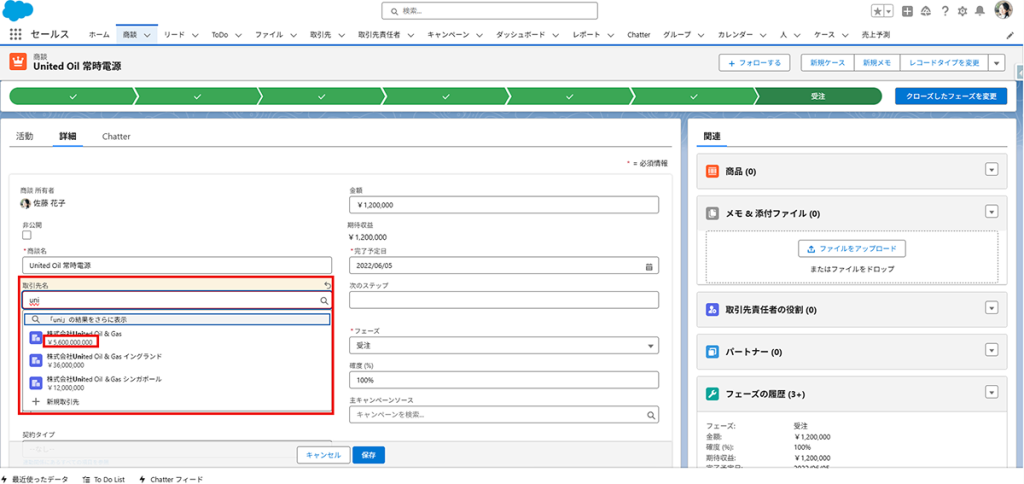Select the 詳細 tab
Image resolution: width=1024 pixels, height=484 pixels.
(x=68, y=137)
